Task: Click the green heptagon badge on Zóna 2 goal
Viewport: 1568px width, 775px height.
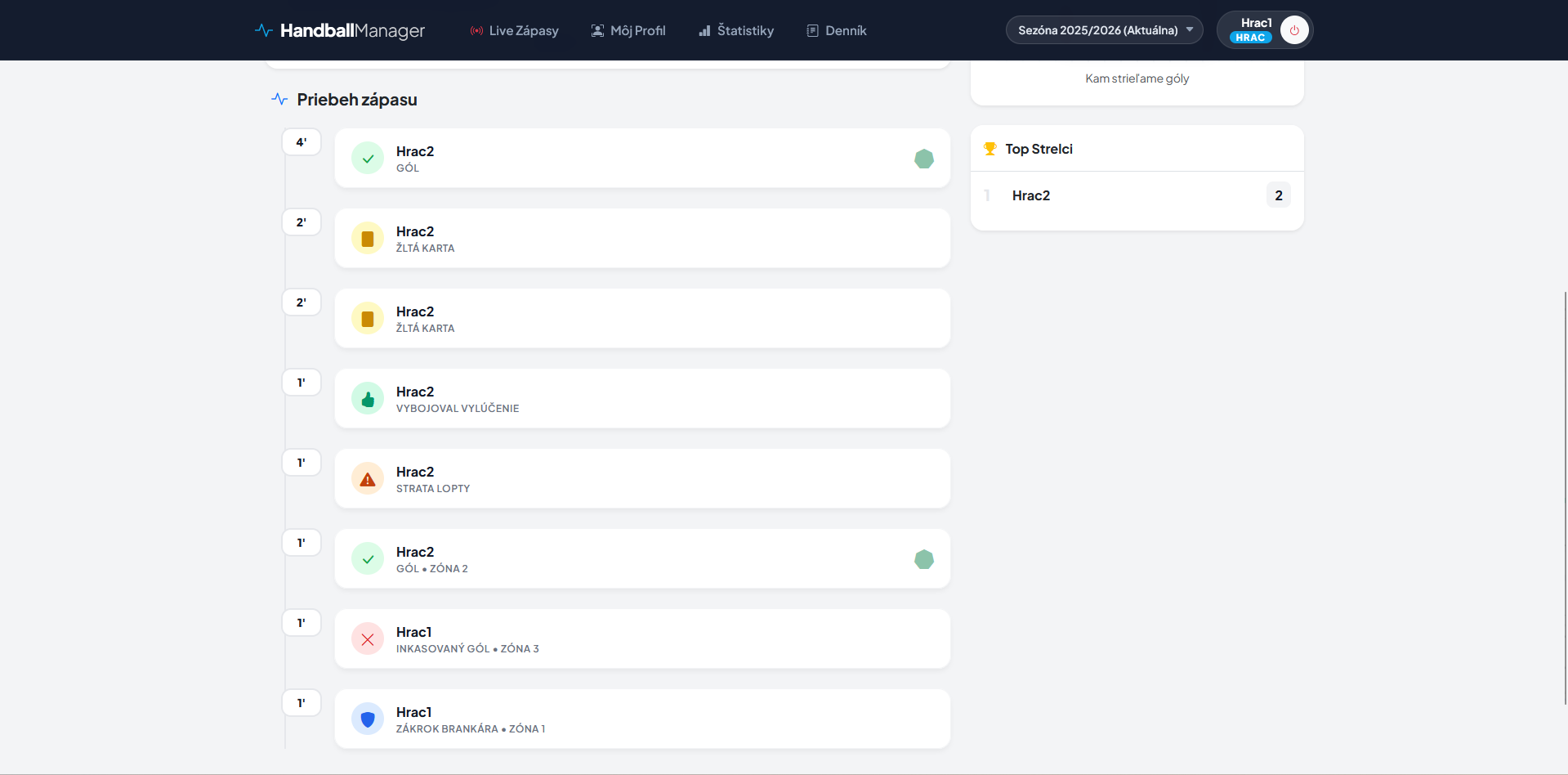Action: (924, 559)
